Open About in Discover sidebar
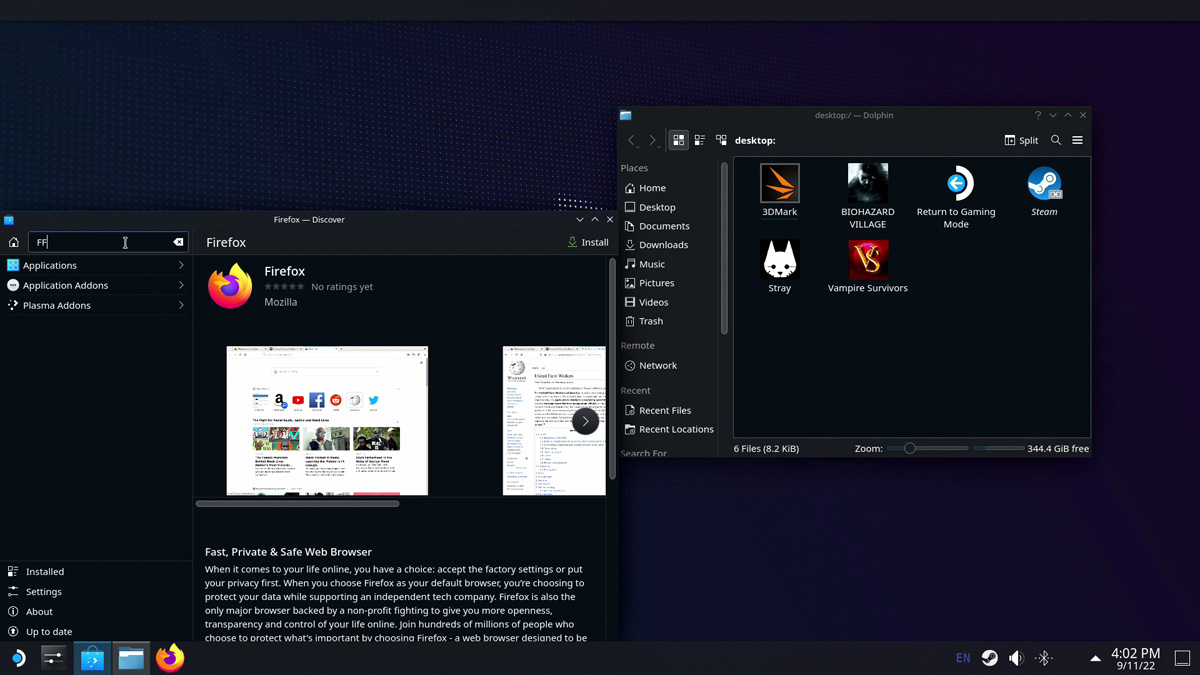The image size is (1200, 675). [x=96, y=612]
